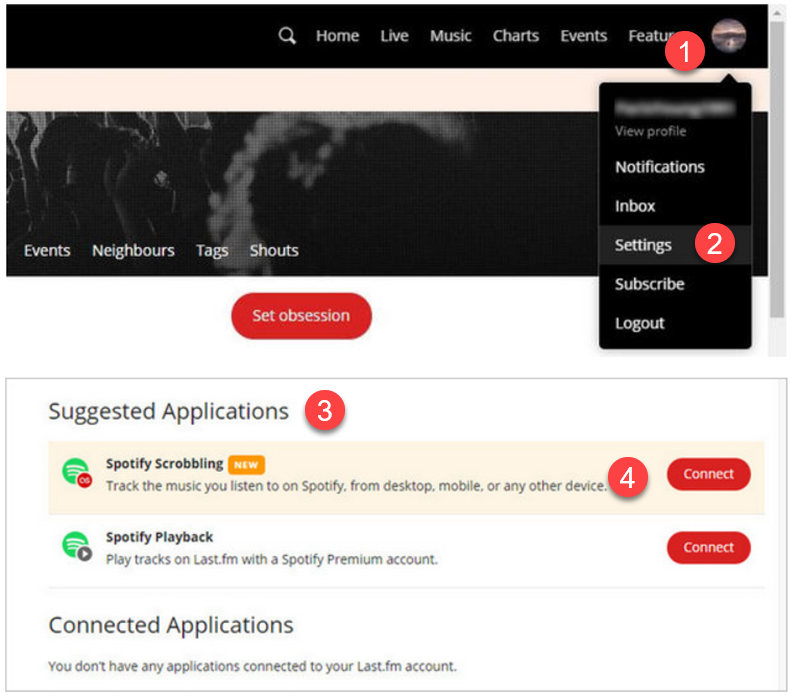Connect the Spotify Scrobbling application

coord(708,474)
